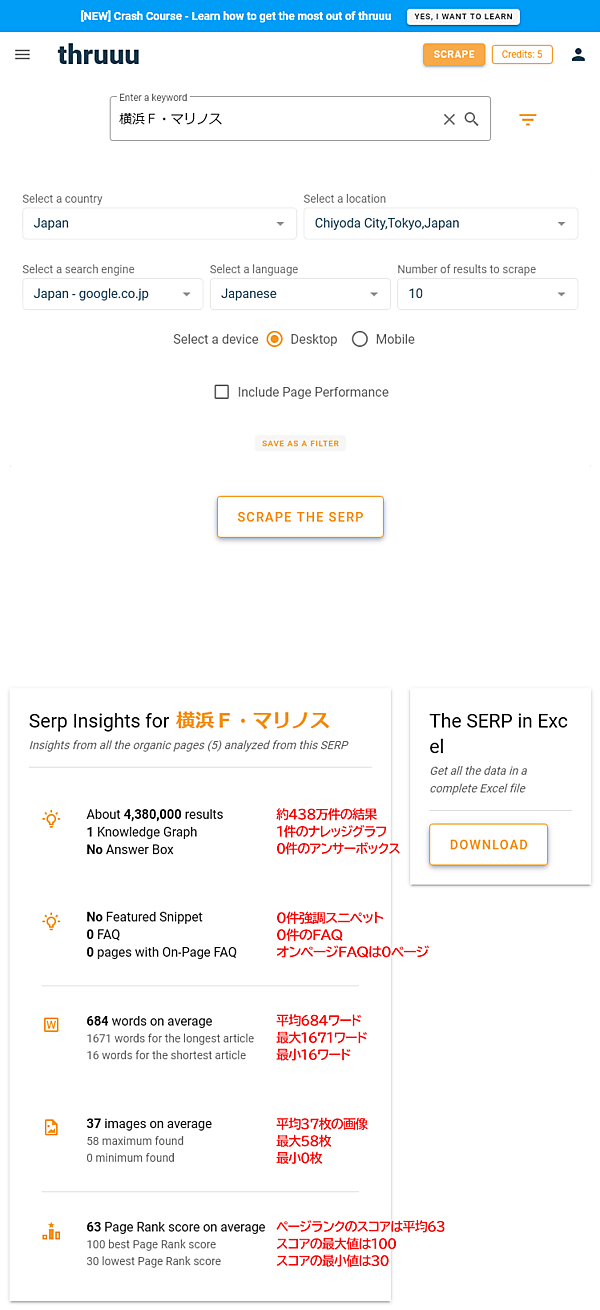
Task: Click the thruuu logo
Action: tap(98, 55)
